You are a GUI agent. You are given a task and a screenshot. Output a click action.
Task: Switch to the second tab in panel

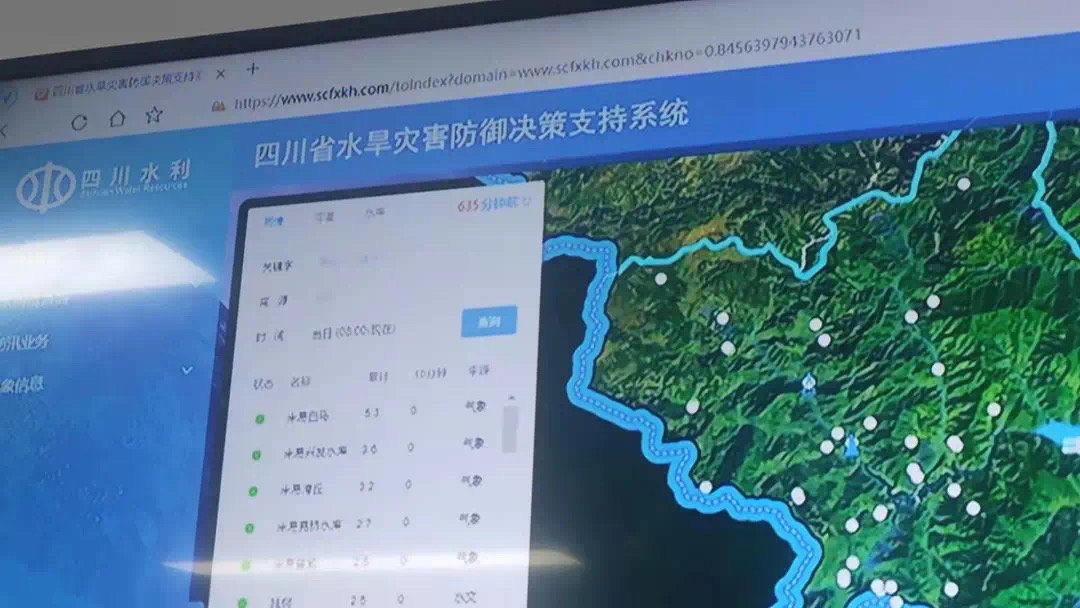point(323,217)
